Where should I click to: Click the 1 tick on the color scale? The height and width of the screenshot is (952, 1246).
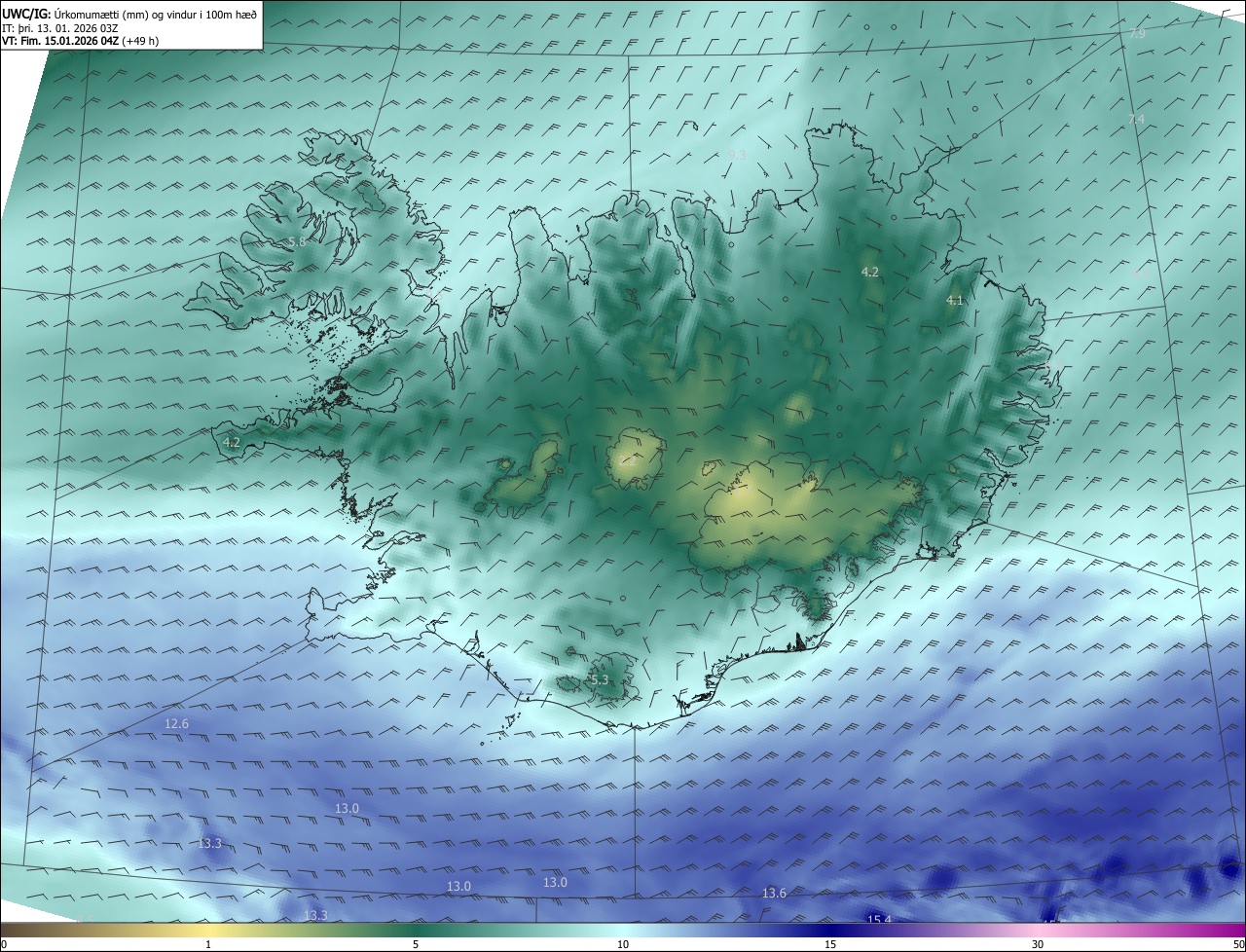click(208, 944)
